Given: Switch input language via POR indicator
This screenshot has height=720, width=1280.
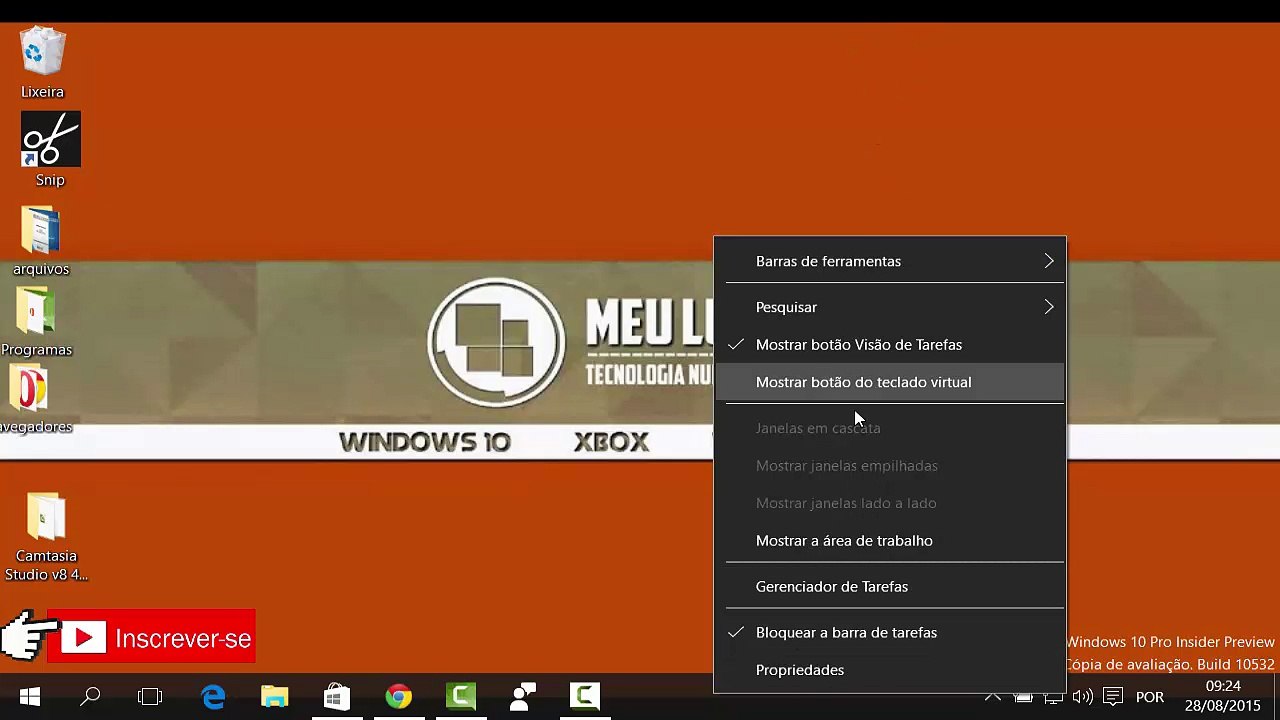Looking at the screenshot, I should point(1150,697).
